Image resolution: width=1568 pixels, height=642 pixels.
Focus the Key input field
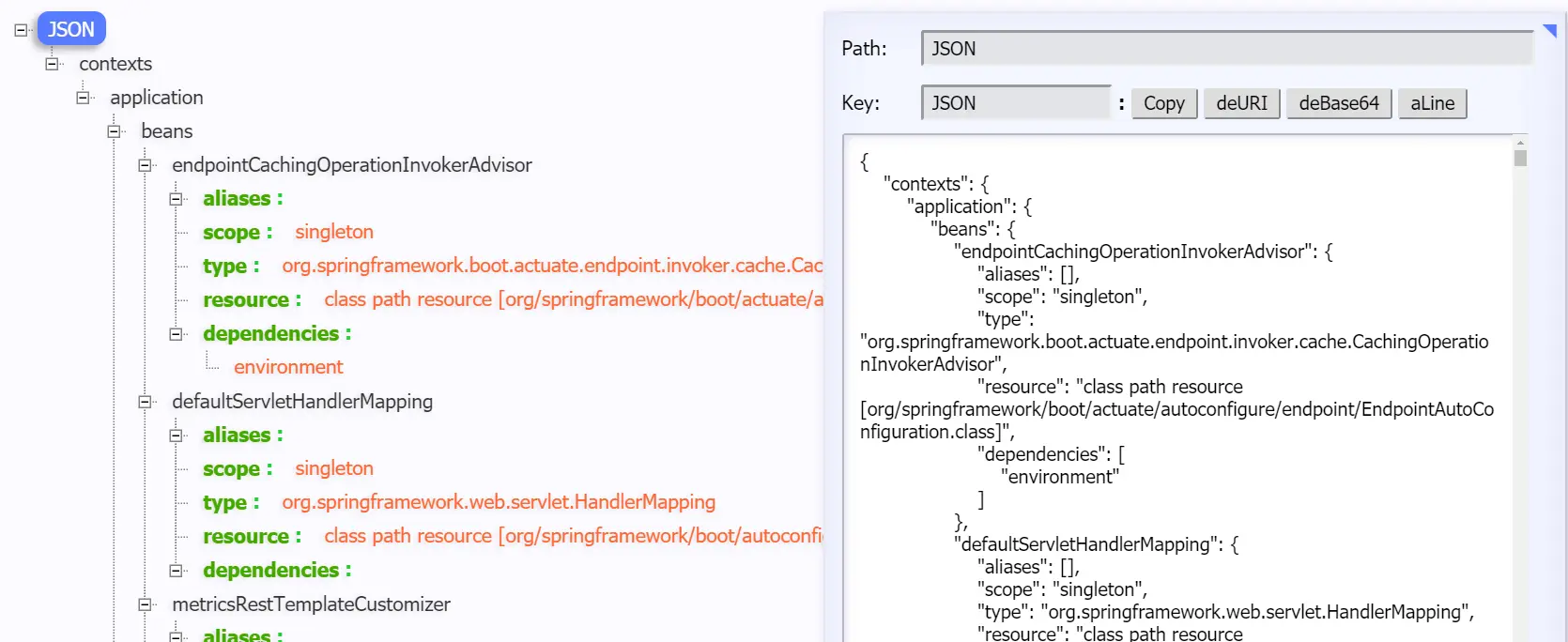coord(1017,103)
